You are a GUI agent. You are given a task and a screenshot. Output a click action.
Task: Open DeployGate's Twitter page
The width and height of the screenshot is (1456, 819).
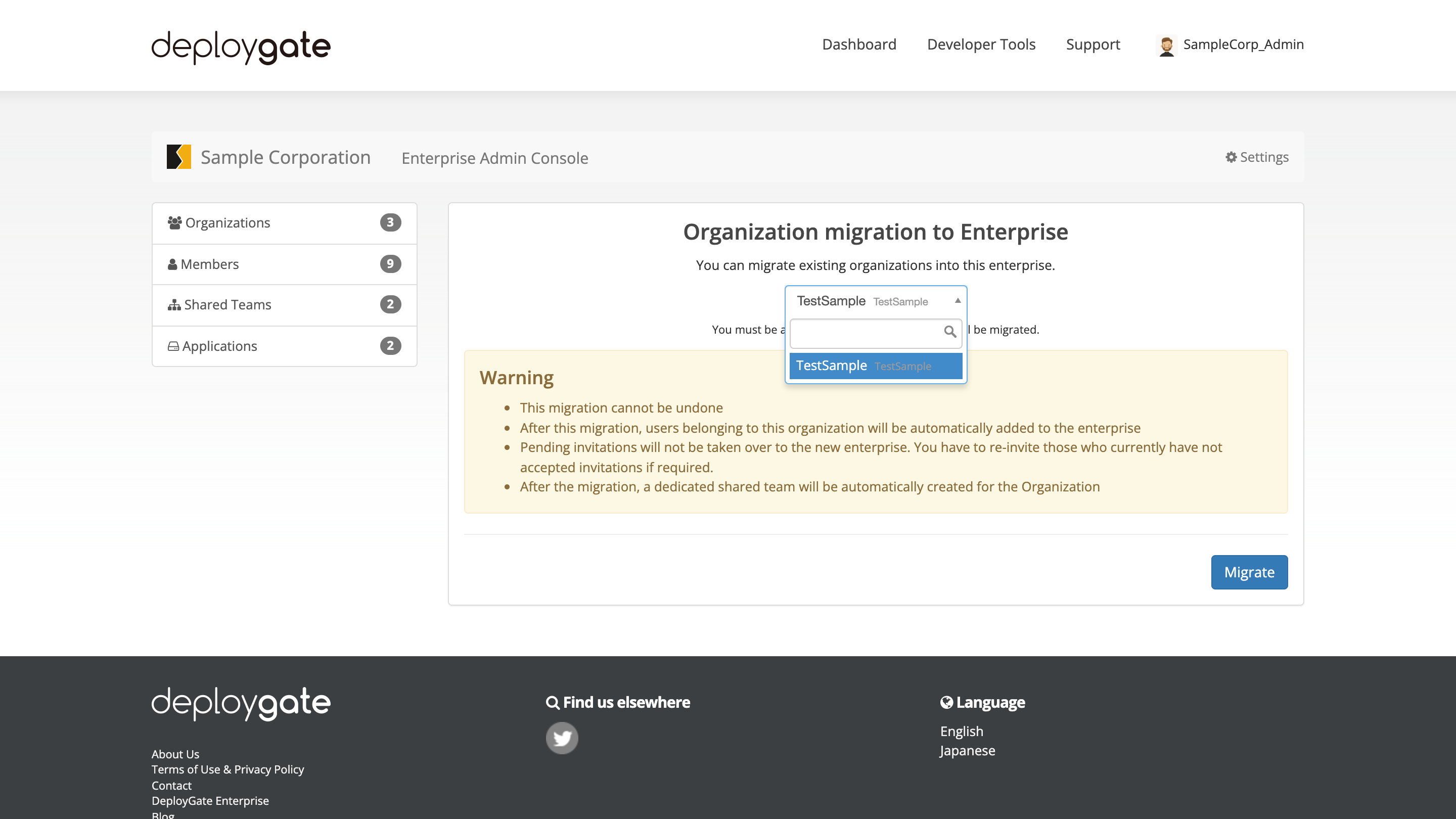562,738
